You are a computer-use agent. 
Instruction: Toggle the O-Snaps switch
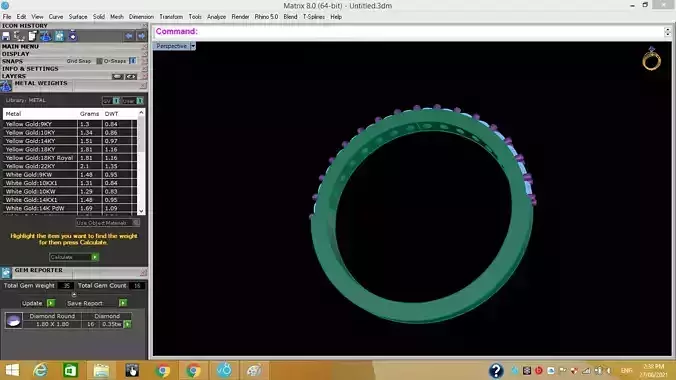(132, 61)
